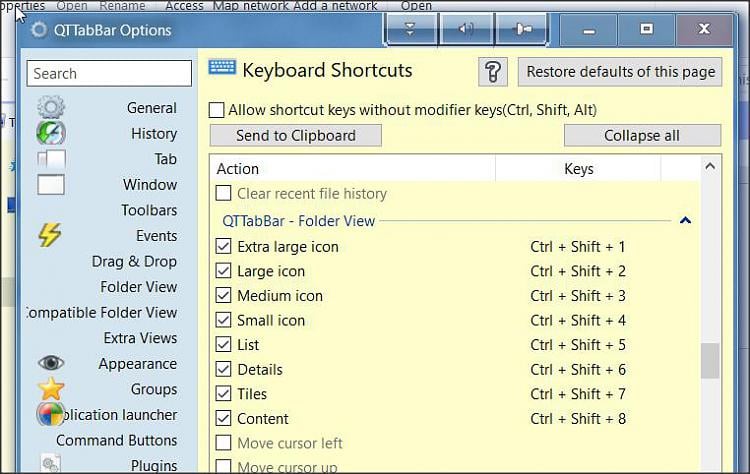Click the Keys column header
The width and height of the screenshot is (750, 474).
pyautogui.click(x=578, y=169)
